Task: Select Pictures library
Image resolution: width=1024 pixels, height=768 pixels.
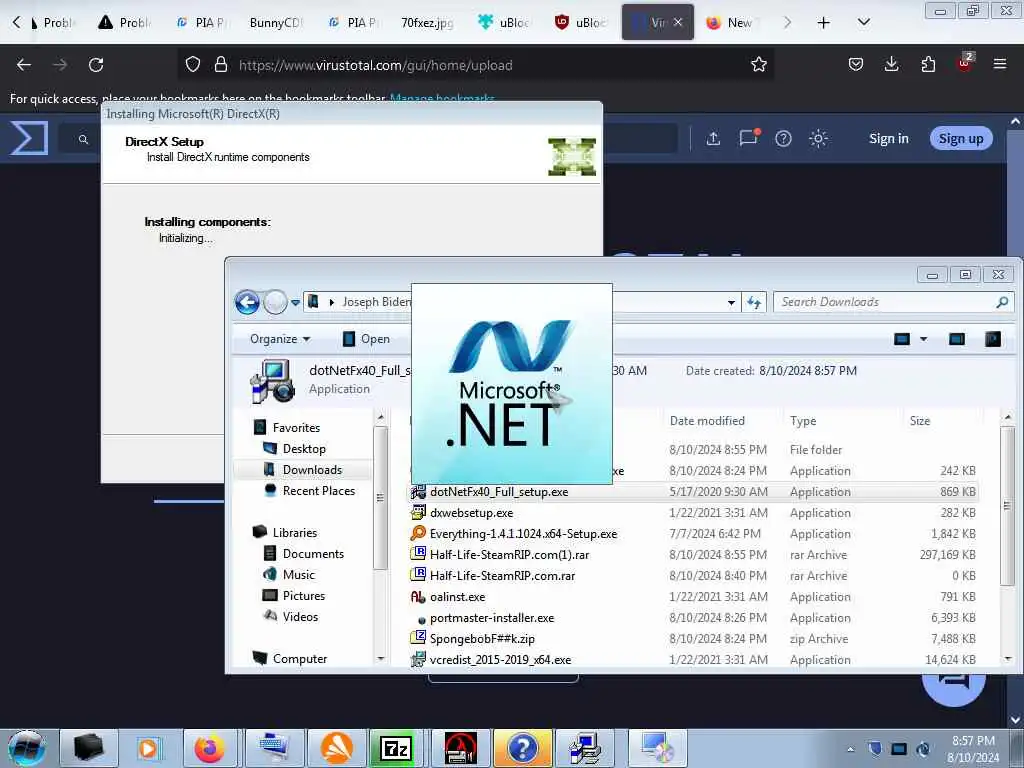Action: point(304,596)
